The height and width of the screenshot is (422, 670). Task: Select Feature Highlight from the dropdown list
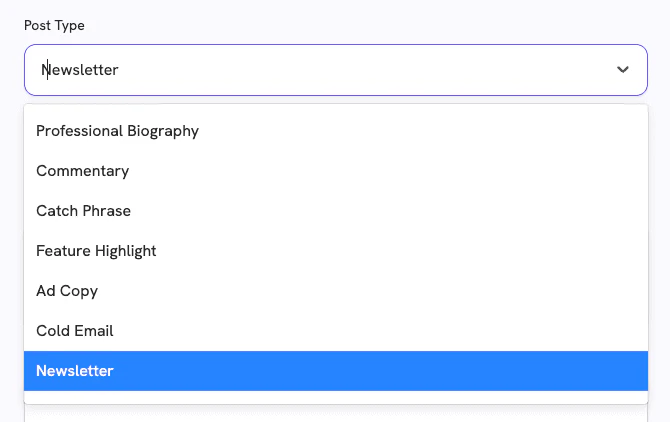tap(96, 251)
